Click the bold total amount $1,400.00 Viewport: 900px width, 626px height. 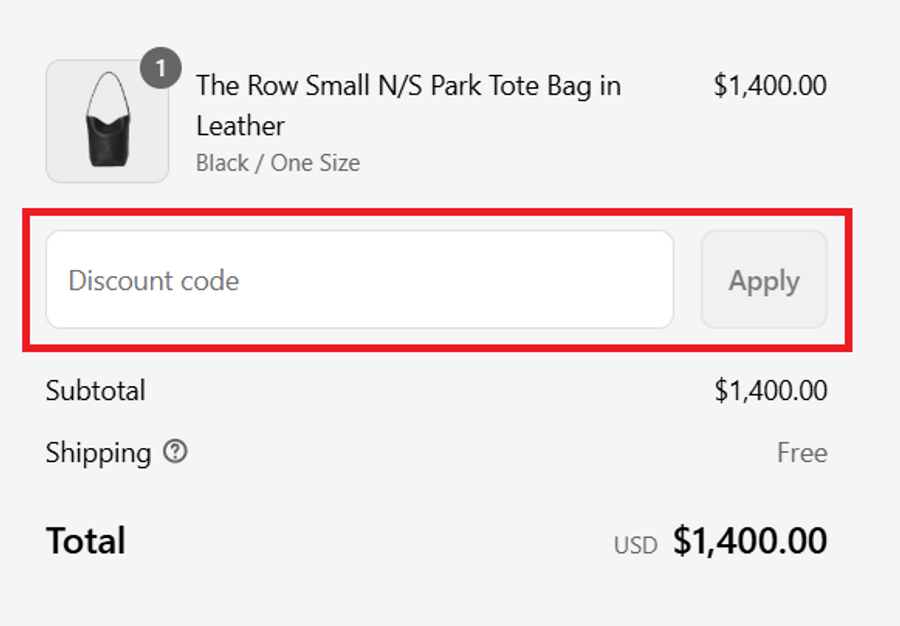(750, 541)
